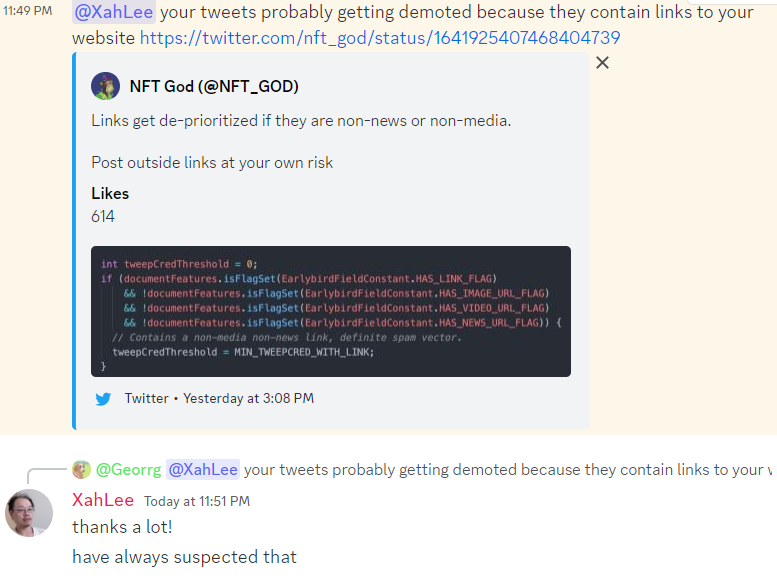This screenshot has width=777, height=580.
Task: Click the "have always suspected that" message
Action: (x=184, y=557)
